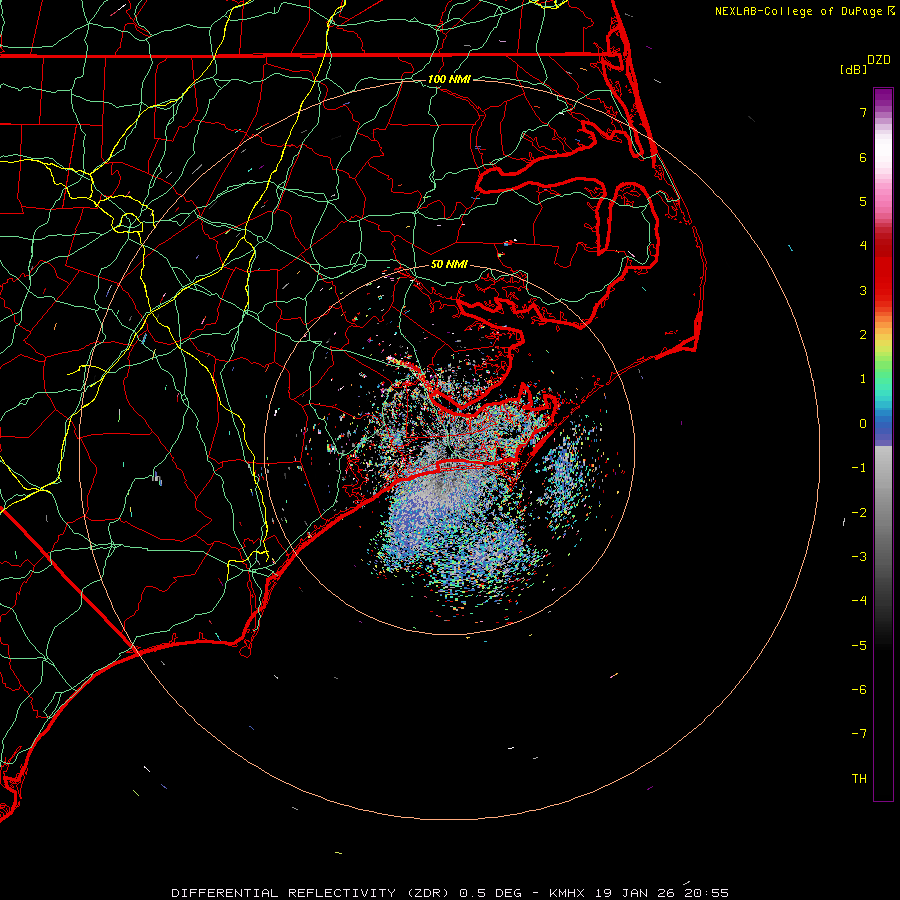
Task: Click the DZD legend title
Action: point(879,60)
